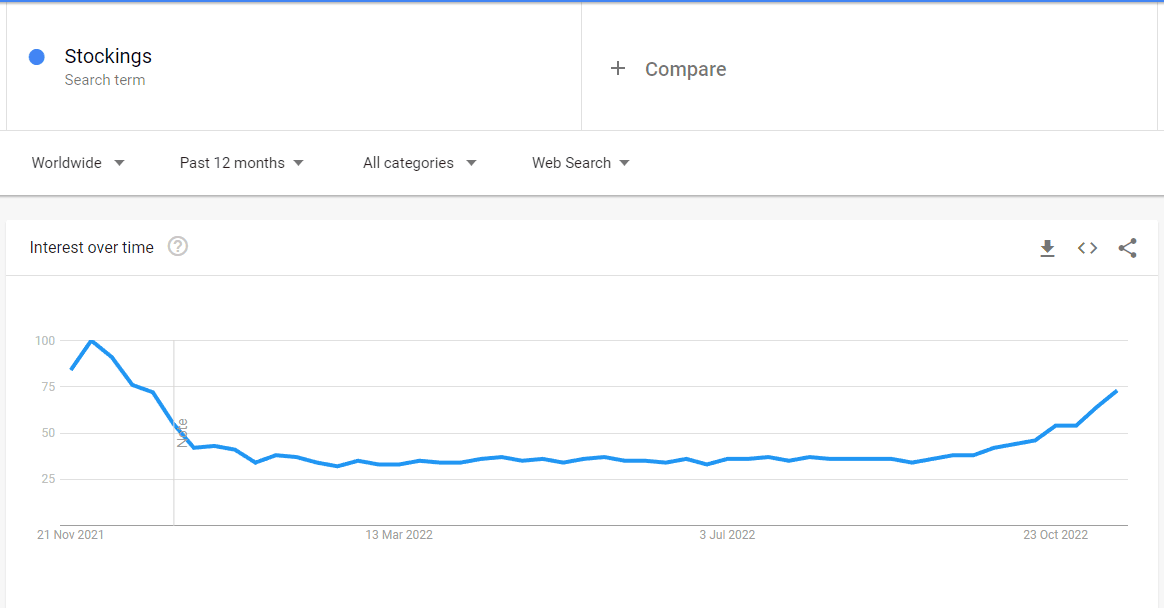
Task: Click Compare to add a term
Action: coord(685,69)
